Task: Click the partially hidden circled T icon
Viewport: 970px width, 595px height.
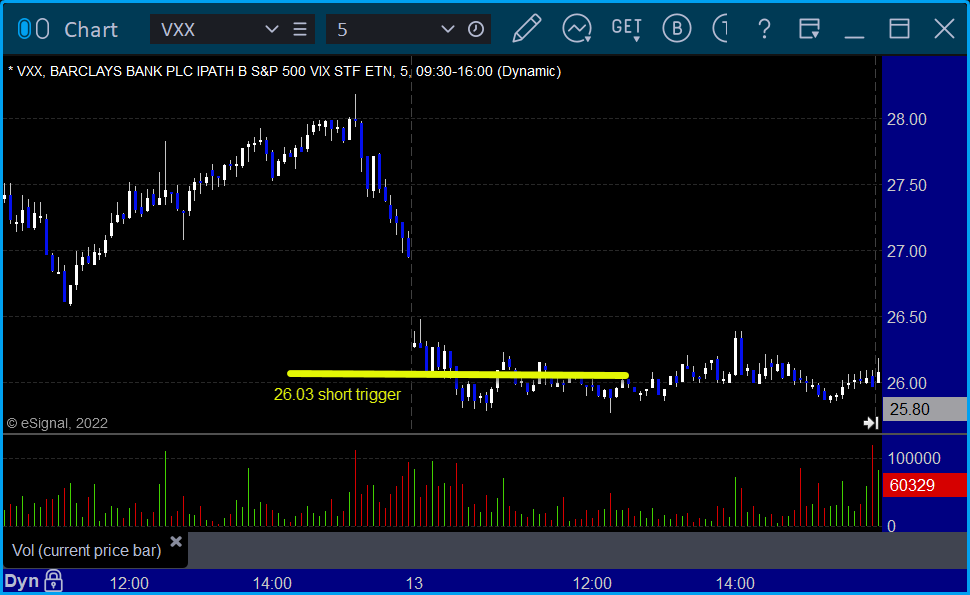Action: click(x=720, y=28)
